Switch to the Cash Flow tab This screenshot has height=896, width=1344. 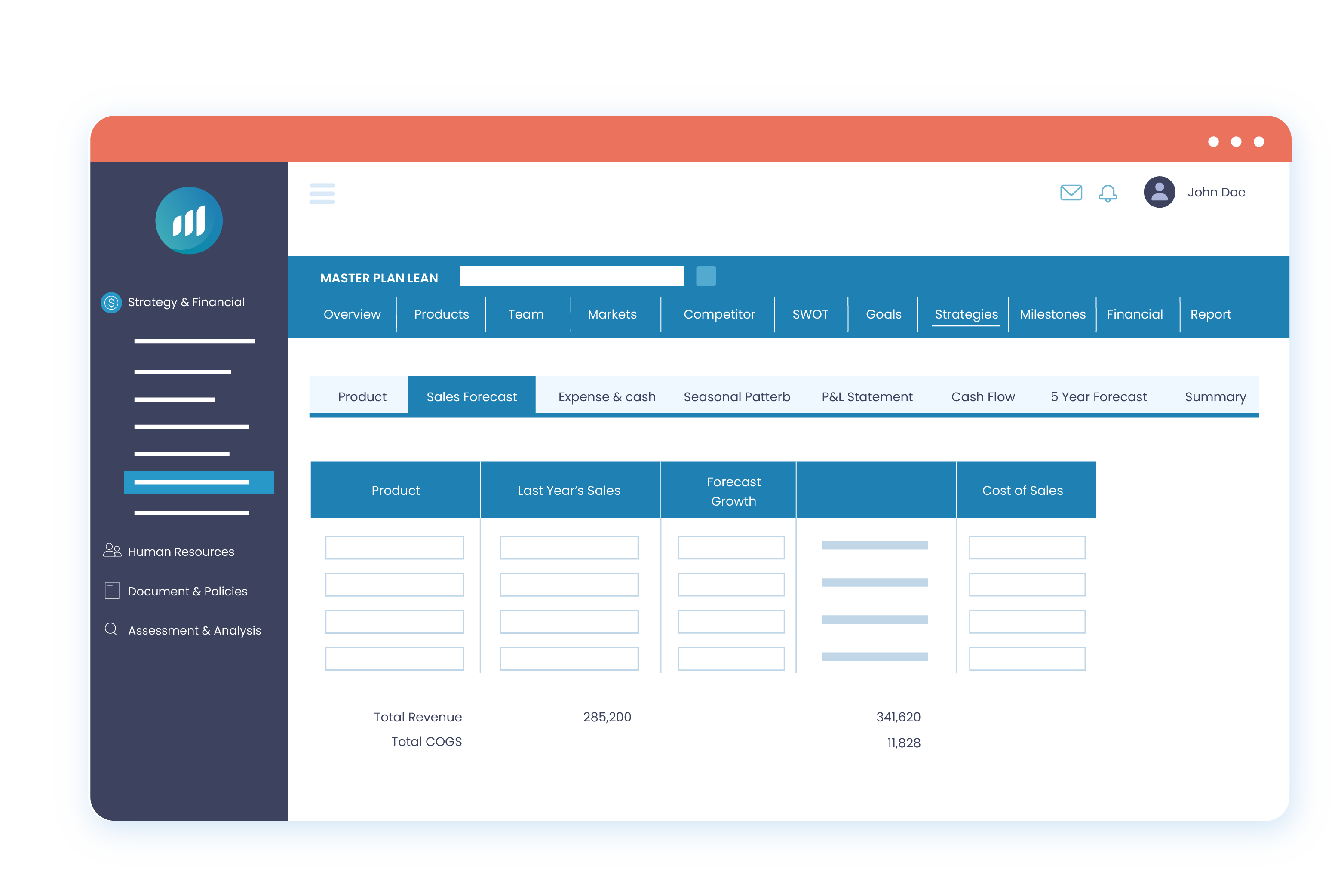pos(982,397)
